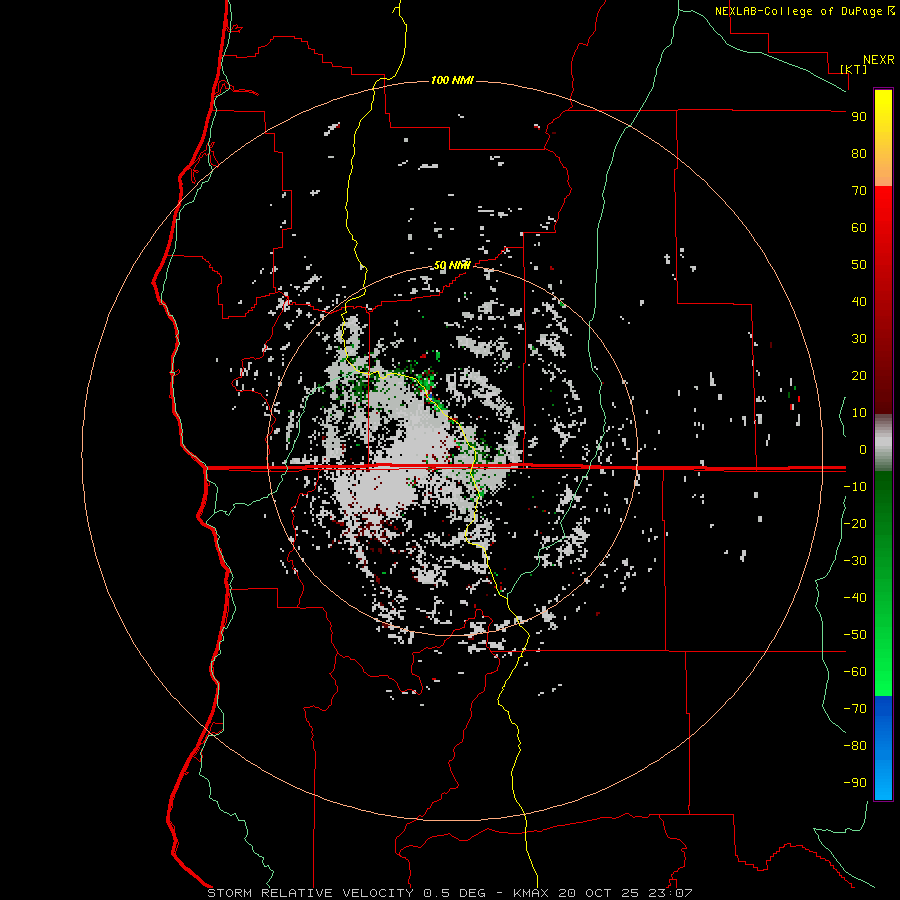Click the positive "30" velocity scale label
Image resolution: width=900 pixels, height=900 pixels.
(859, 339)
